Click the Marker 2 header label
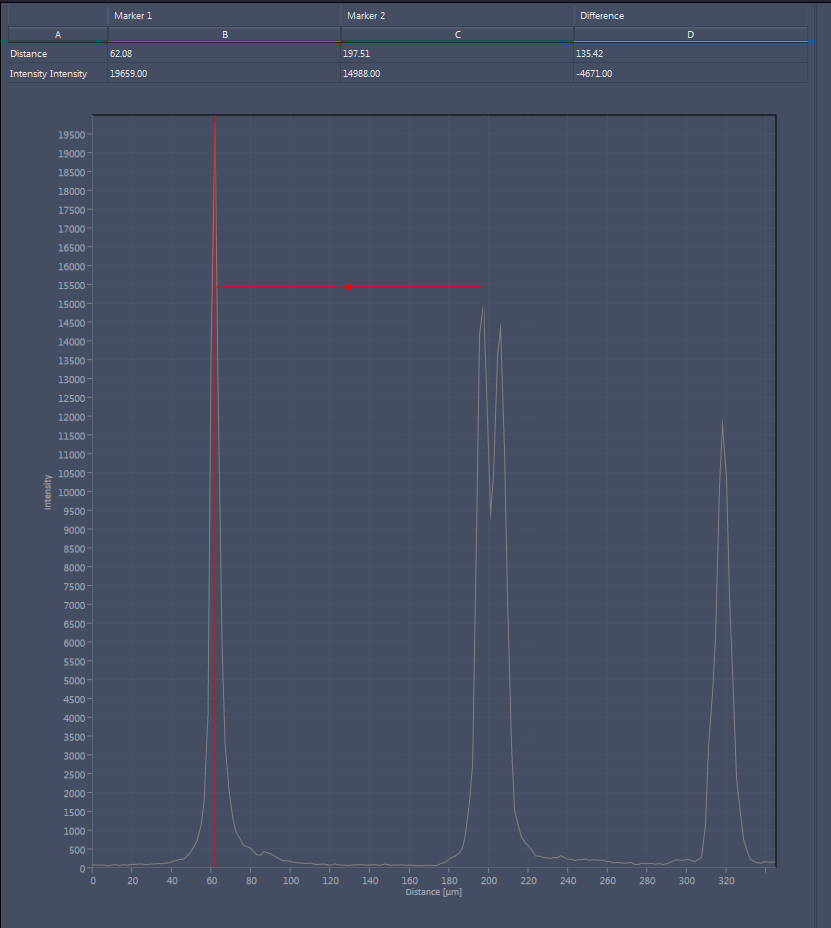The image size is (831, 928). [366, 15]
